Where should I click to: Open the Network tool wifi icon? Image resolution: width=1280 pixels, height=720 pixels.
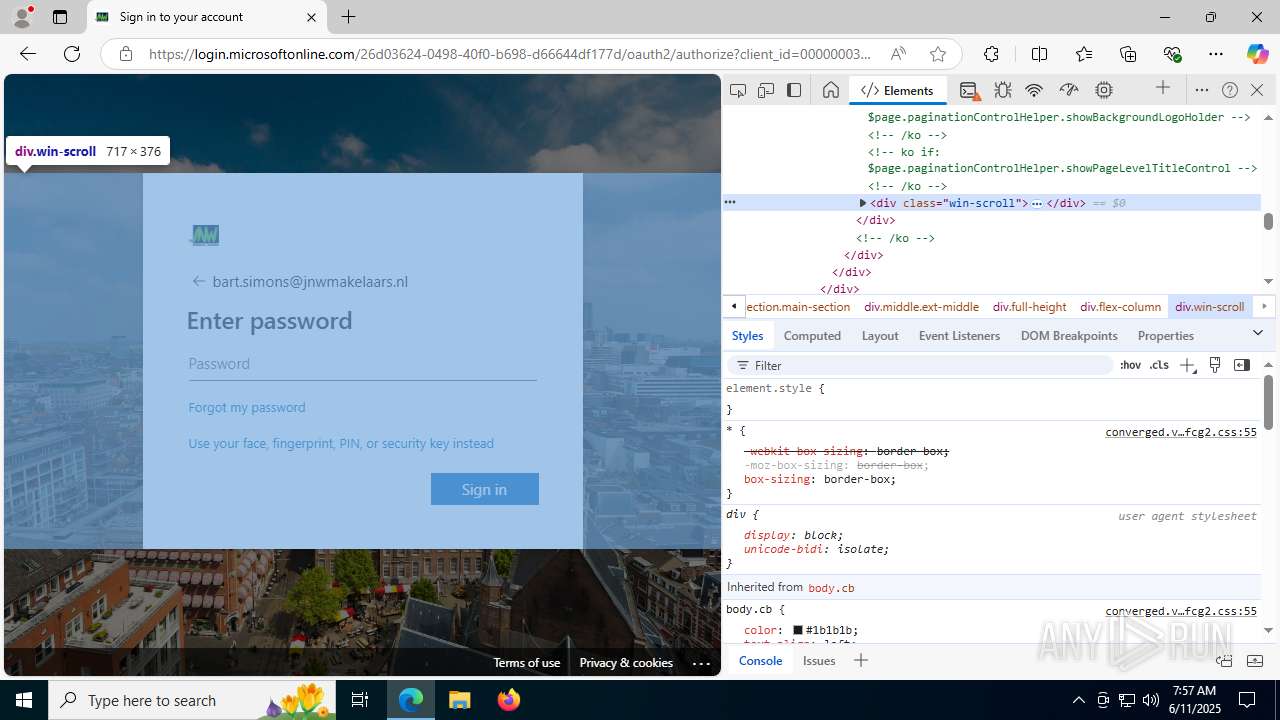1034,90
